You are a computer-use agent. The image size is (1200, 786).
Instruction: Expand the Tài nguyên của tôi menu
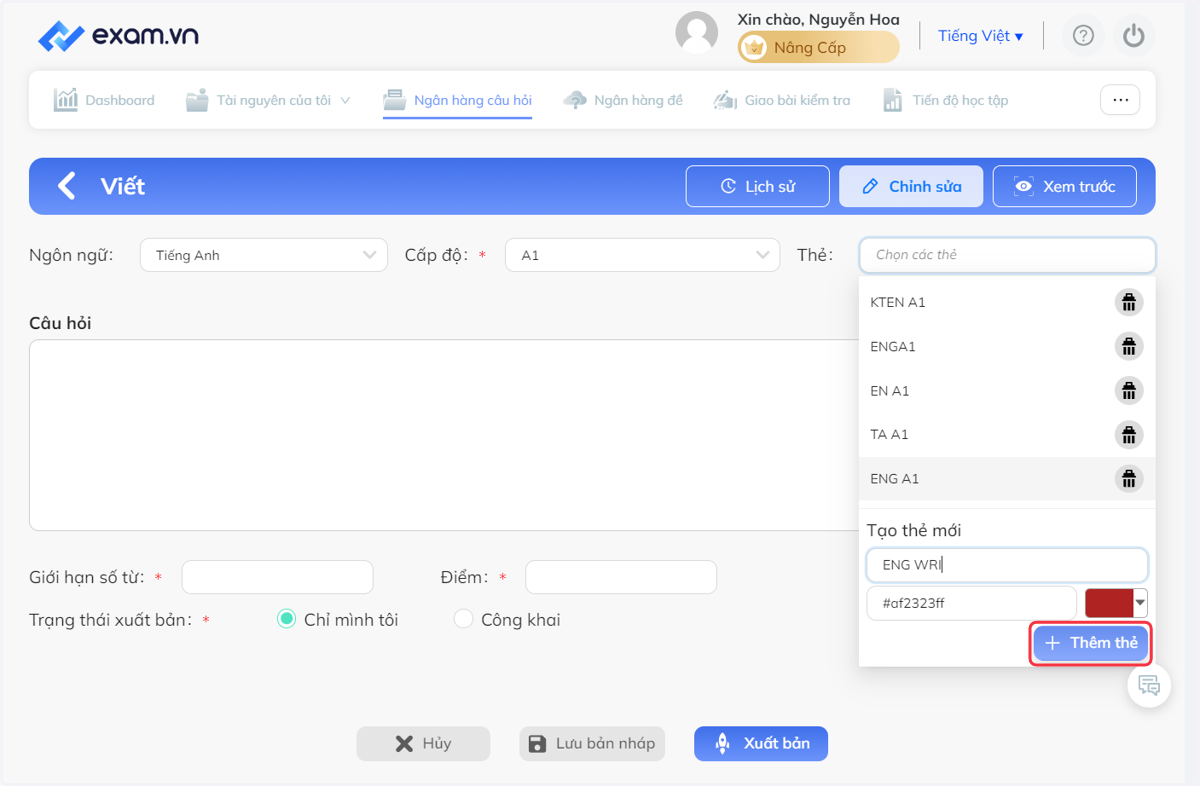(x=268, y=100)
